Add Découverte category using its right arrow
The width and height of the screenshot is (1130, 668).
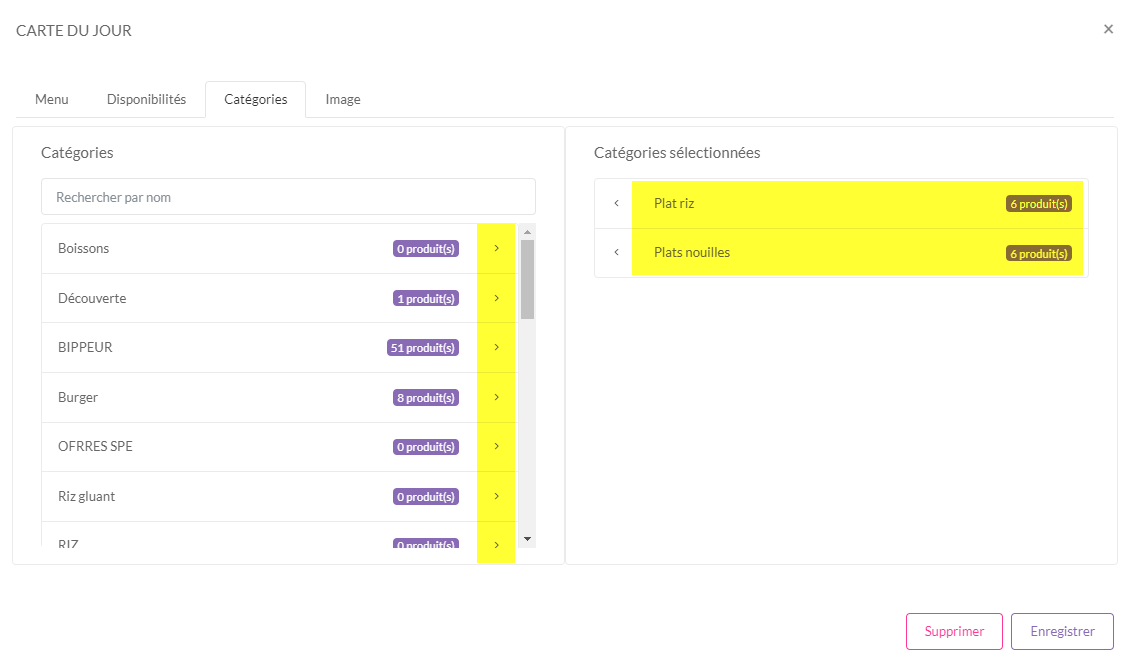click(x=496, y=298)
